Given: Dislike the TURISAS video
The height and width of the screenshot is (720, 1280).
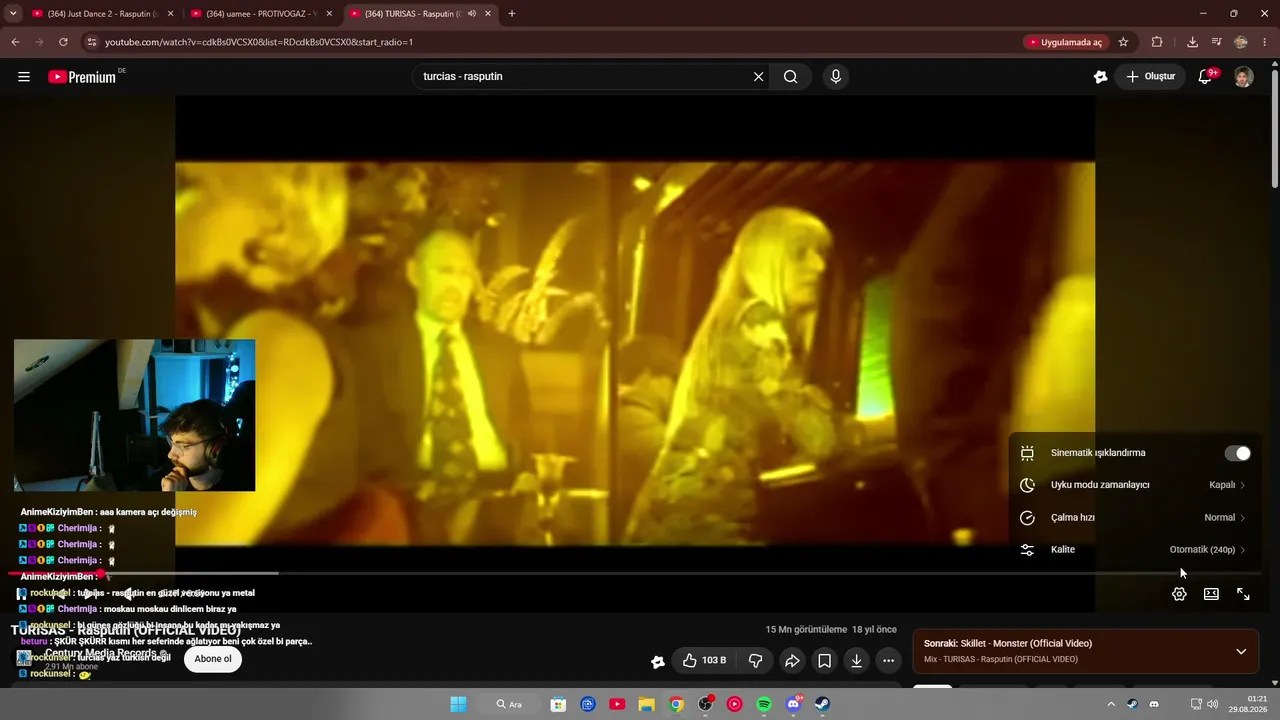Looking at the screenshot, I should coord(756,661).
